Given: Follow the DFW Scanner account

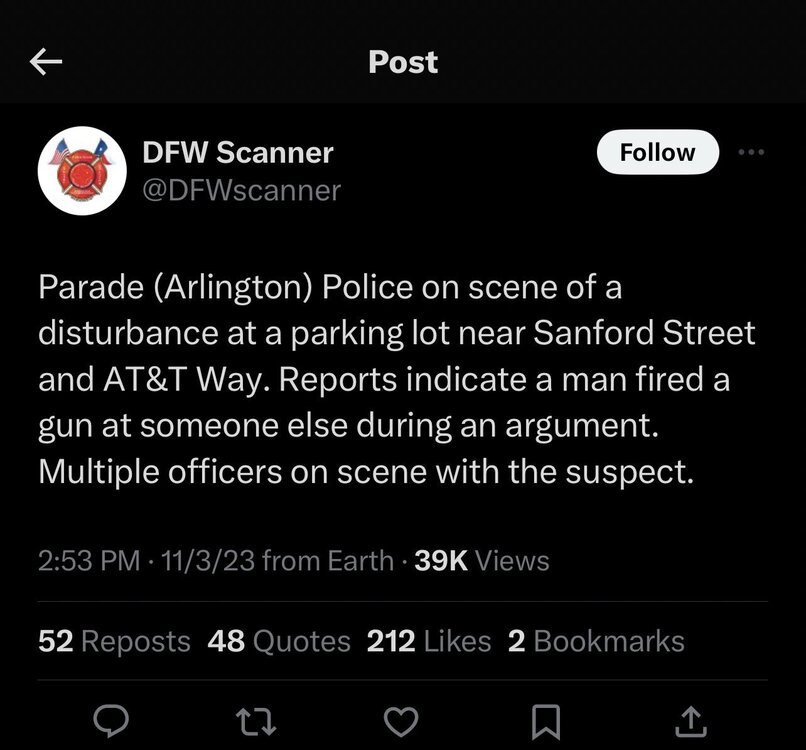Looking at the screenshot, I should (657, 152).
